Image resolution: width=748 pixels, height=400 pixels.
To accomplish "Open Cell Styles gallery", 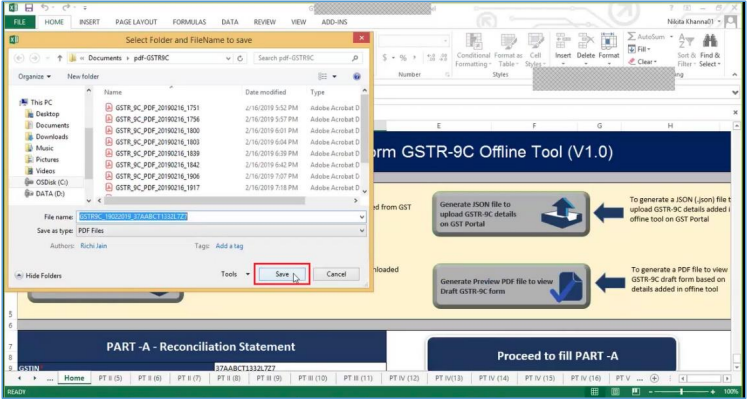I will point(535,51).
